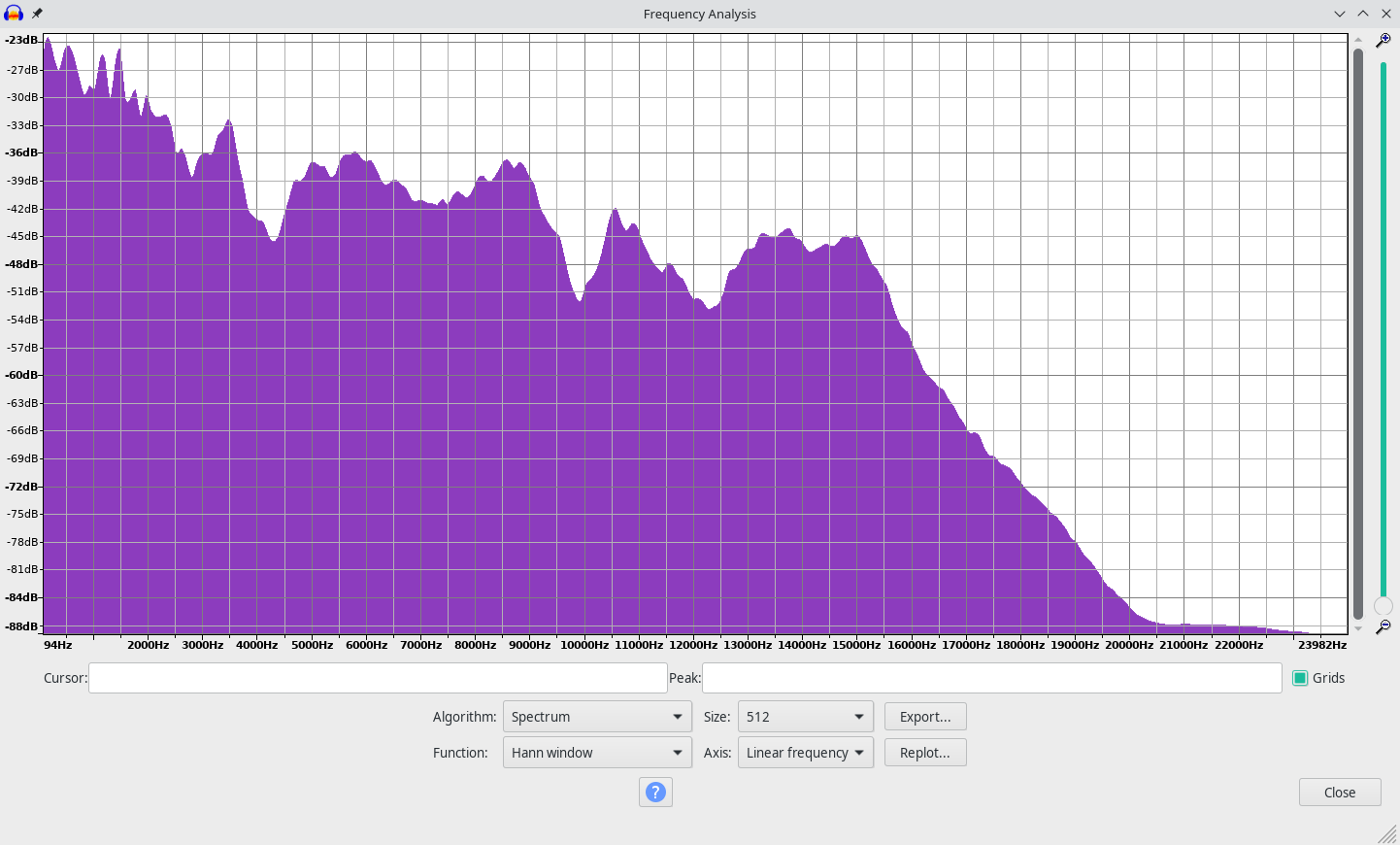Click the -36dB axis label
Image resolution: width=1400 pixels, height=845 pixels.
coord(21,152)
